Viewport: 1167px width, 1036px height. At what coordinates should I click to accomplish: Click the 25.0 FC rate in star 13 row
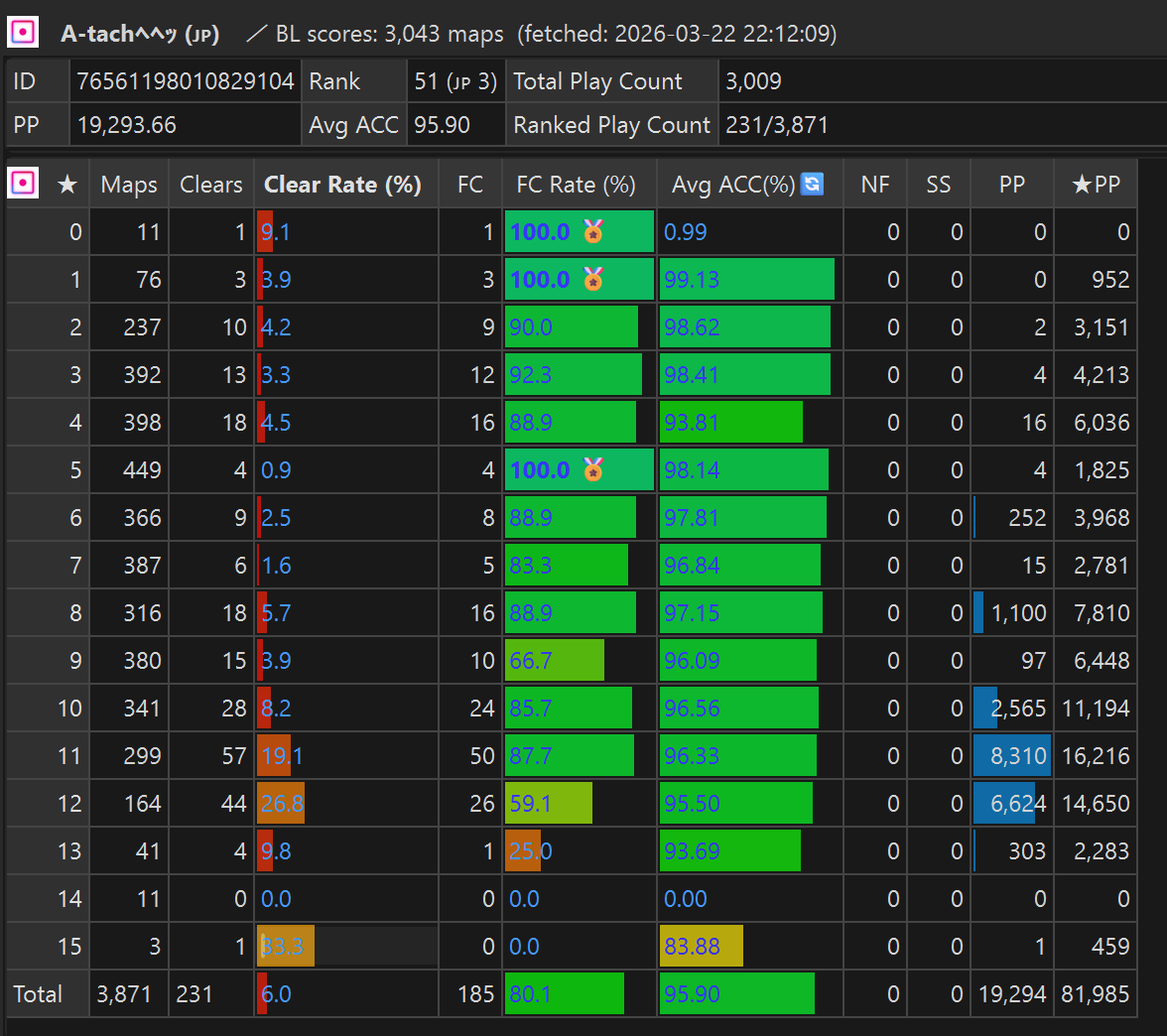[580, 850]
